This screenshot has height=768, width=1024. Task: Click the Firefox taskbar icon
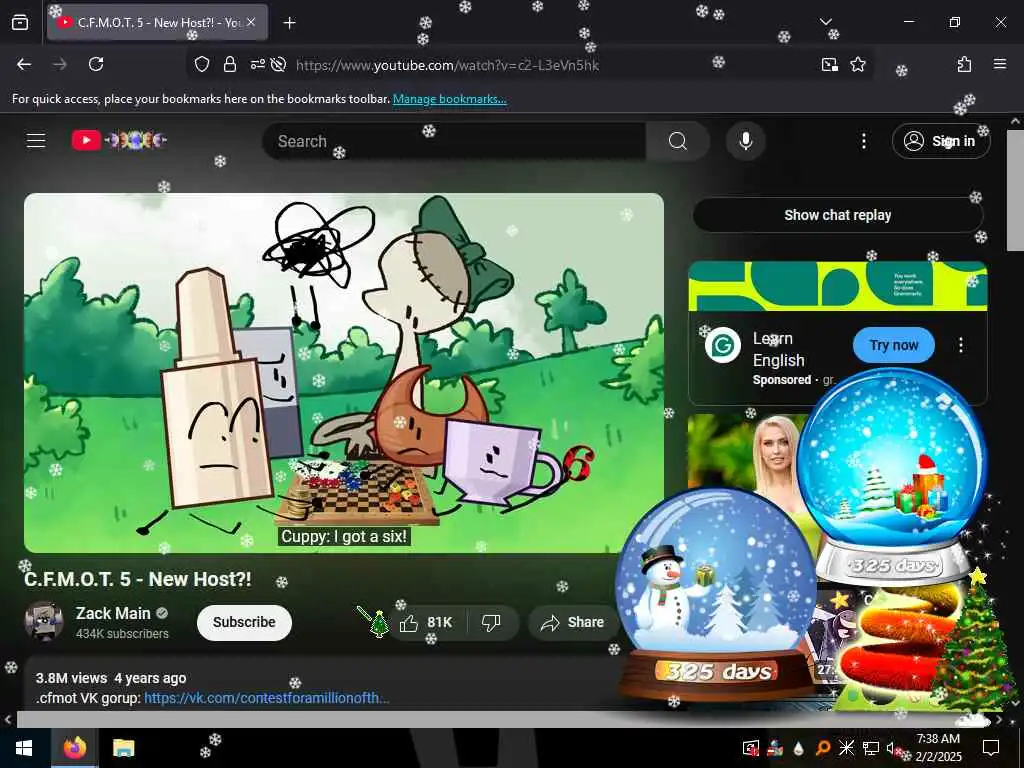coord(75,748)
